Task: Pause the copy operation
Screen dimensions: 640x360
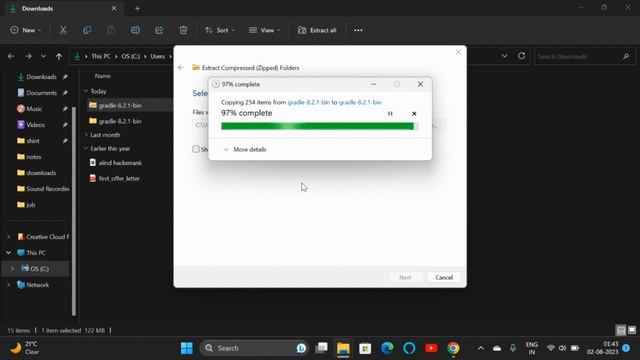Action: coord(390,113)
